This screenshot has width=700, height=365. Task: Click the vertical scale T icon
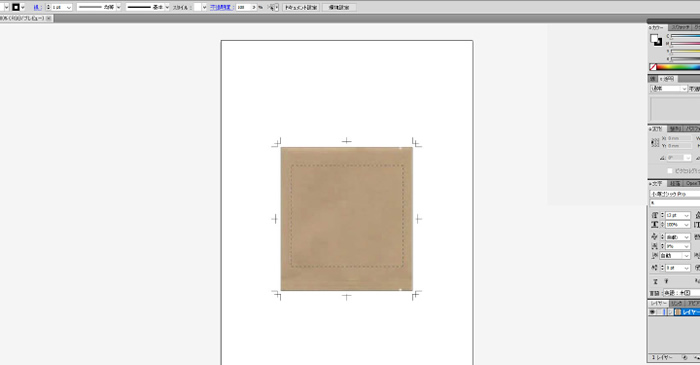pos(655,224)
